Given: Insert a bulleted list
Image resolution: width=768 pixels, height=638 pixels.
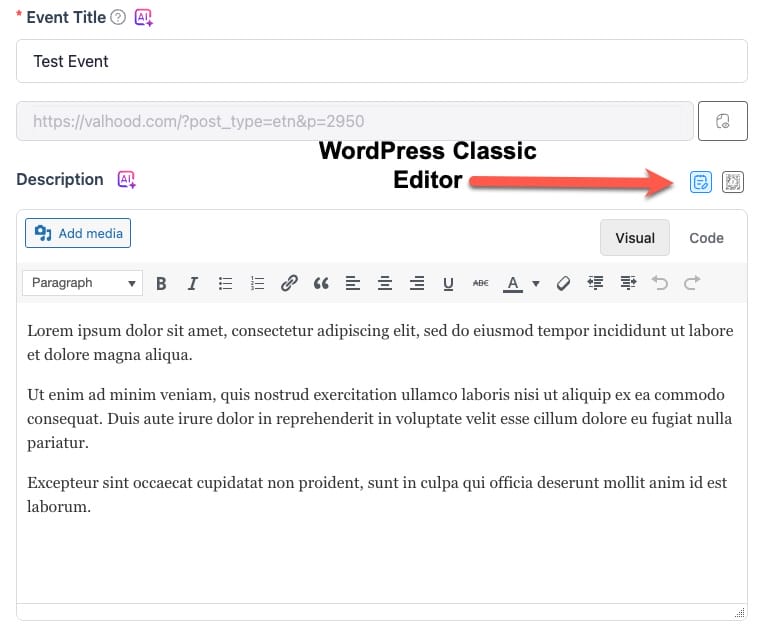Looking at the screenshot, I should 225,283.
